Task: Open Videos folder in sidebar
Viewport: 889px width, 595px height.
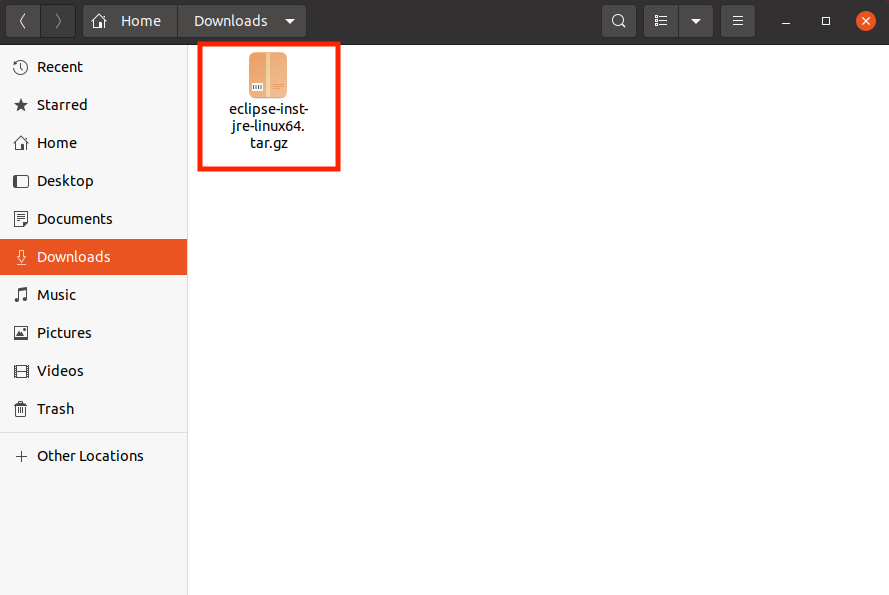Action: (94, 371)
